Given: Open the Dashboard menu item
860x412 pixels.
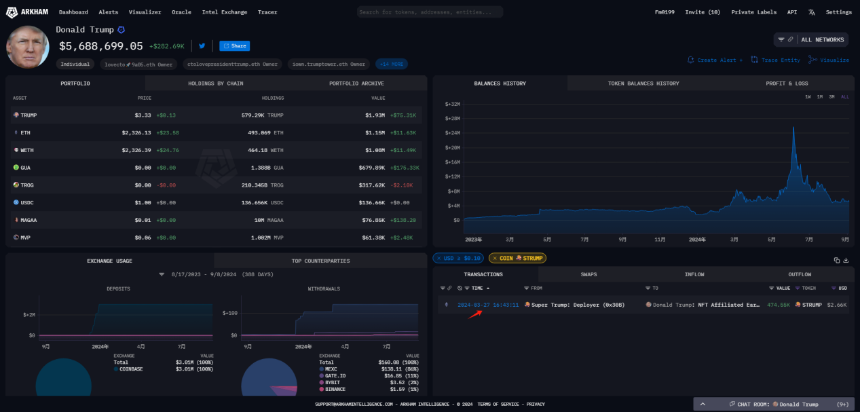Looking at the screenshot, I should point(73,12).
